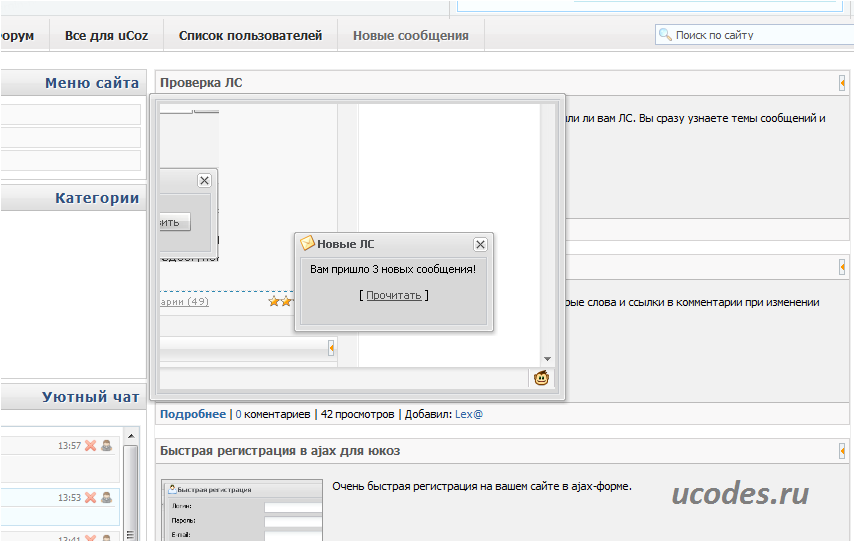Screen dimensions: 854x542
Task: Click the Подробнее link
Action: [x=193, y=414]
